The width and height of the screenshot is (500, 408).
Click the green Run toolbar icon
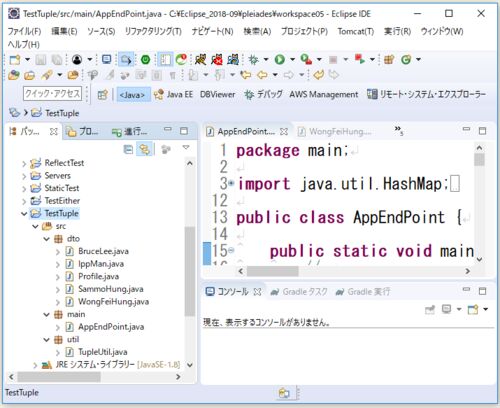pyautogui.click(x=280, y=60)
